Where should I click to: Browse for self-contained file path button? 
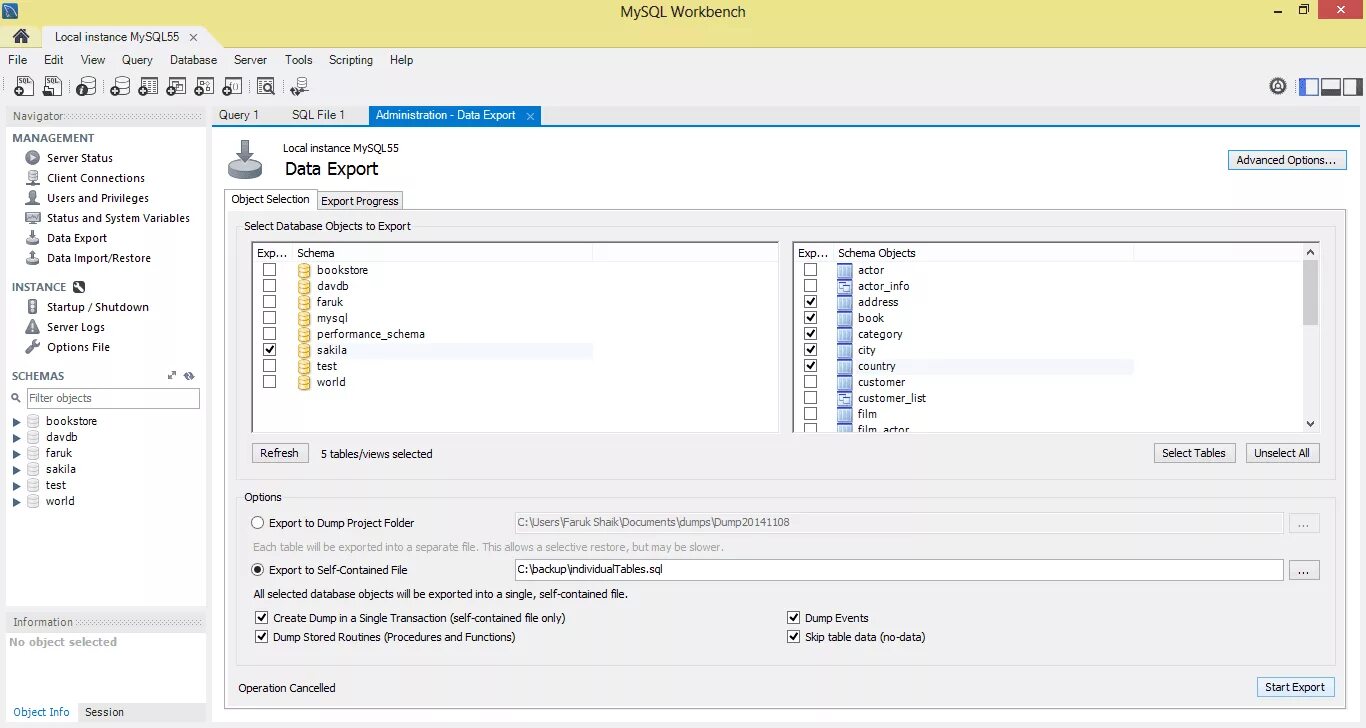1304,570
